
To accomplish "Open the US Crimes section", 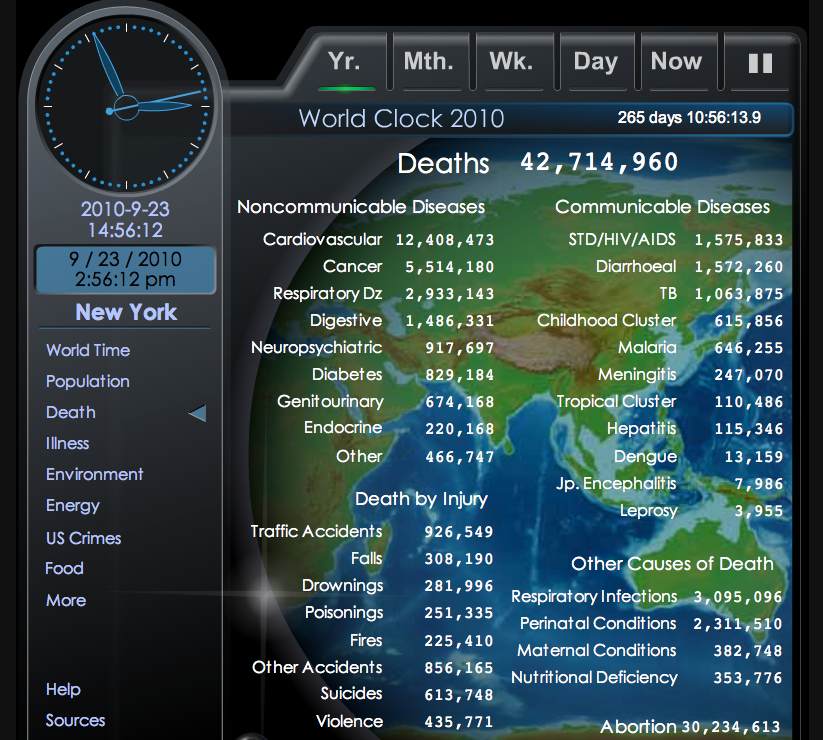I will pyautogui.click(x=83, y=538).
